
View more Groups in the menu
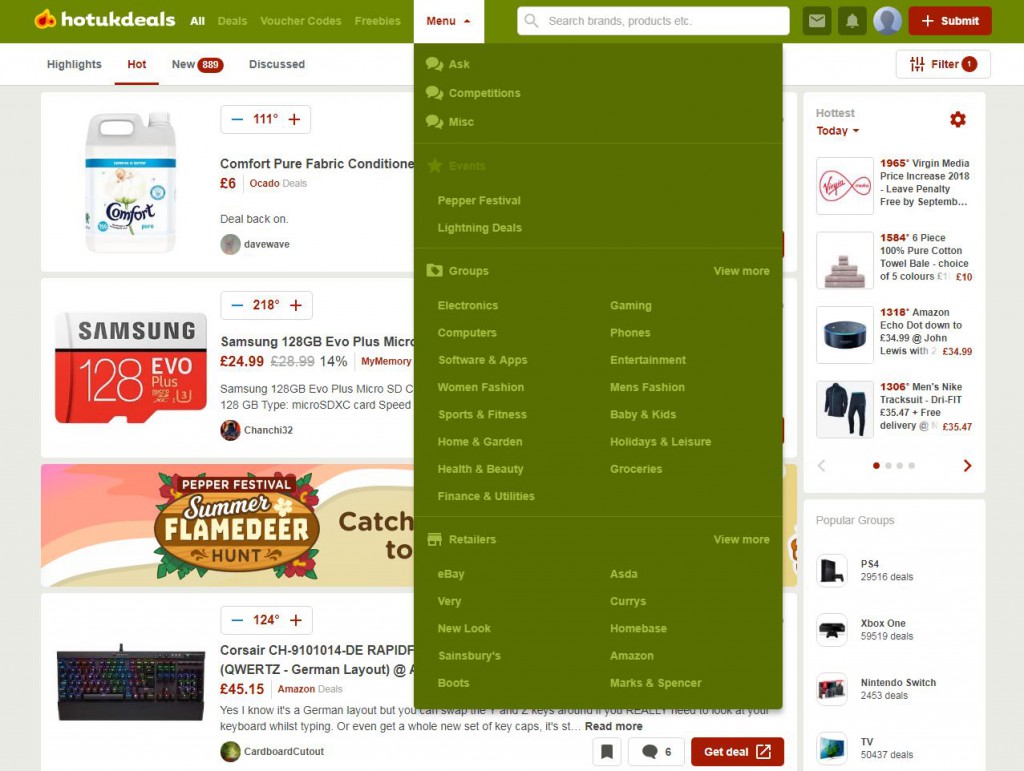(x=741, y=271)
